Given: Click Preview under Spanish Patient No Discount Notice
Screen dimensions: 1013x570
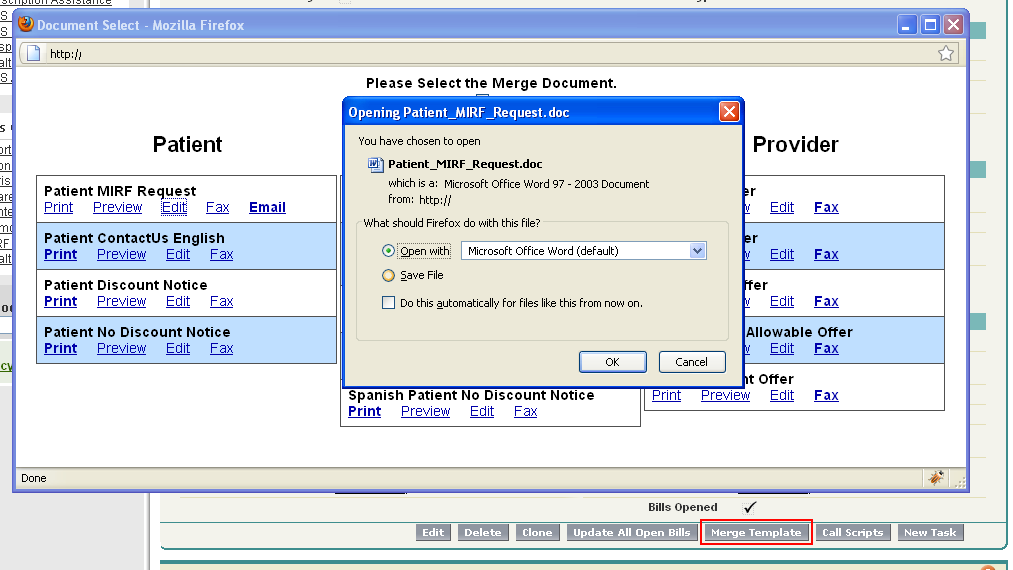Looking at the screenshot, I should point(425,412).
